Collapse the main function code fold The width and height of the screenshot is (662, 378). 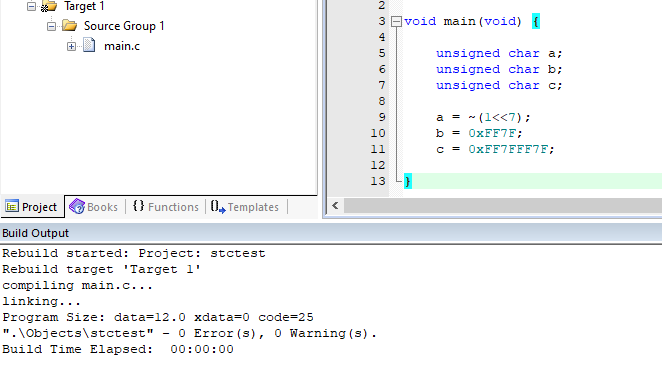point(396,22)
